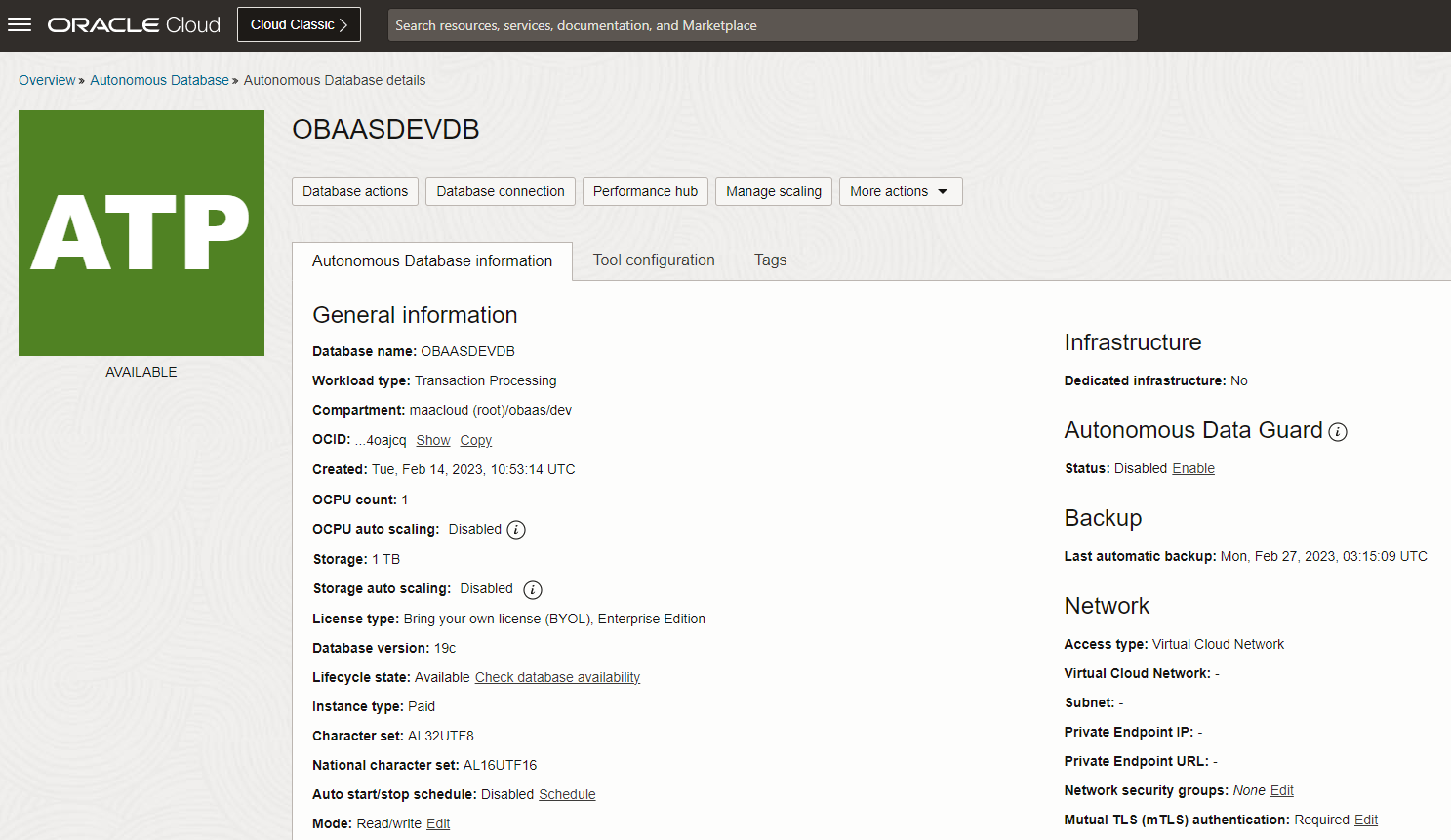The height and width of the screenshot is (840, 1451).
Task: Open the Cloud Classic switcher
Action: point(299,23)
